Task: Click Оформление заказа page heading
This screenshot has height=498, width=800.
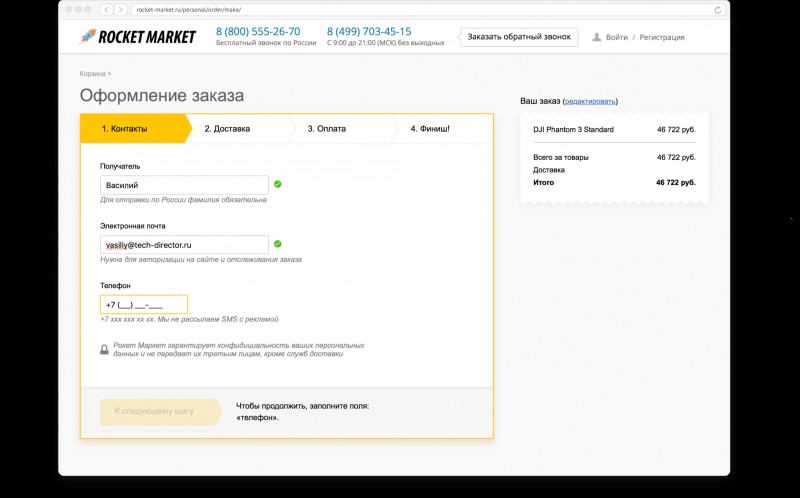Action: click(x=162, y=95)
